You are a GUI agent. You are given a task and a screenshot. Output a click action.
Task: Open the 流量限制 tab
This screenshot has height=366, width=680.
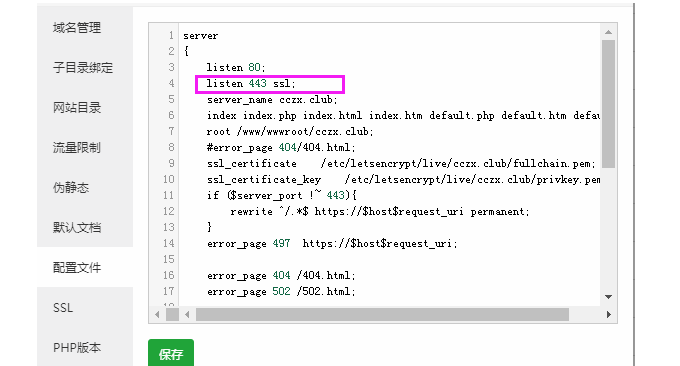(77, 147)
